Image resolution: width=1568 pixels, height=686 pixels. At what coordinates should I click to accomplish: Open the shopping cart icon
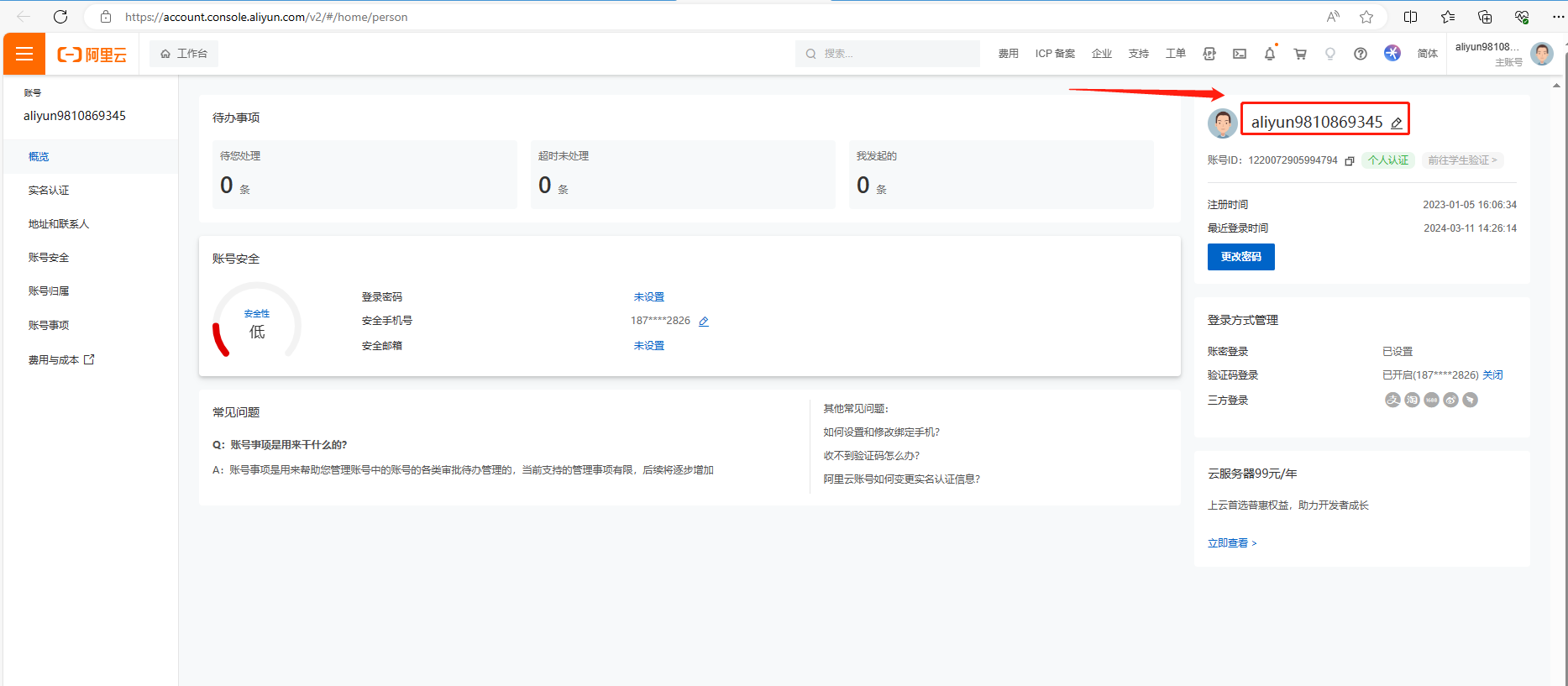[x=1300, y=54]
